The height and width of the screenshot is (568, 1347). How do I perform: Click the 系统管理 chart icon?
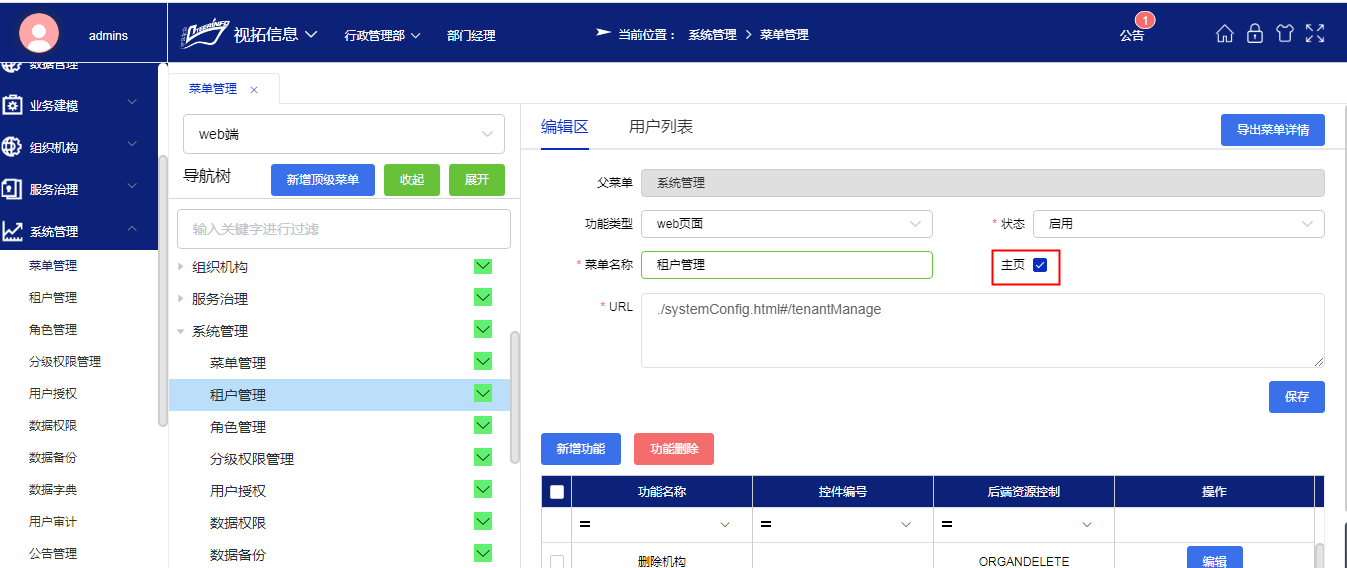[x=12, y=231]
